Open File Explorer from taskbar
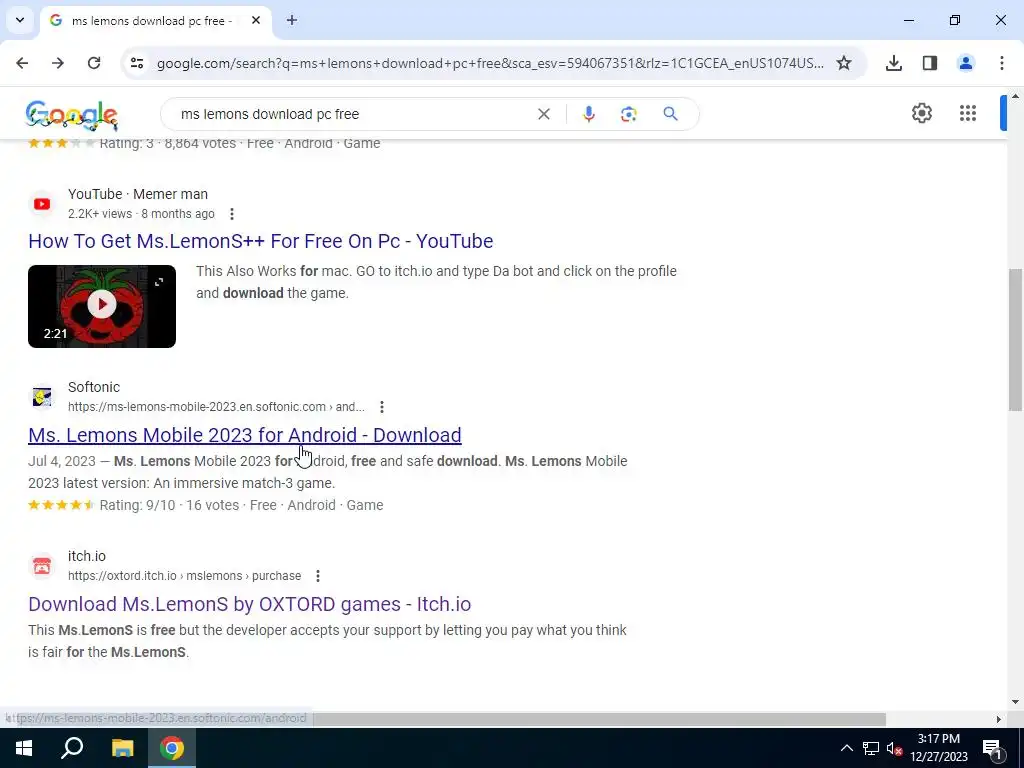 click(x=122, y=748)
